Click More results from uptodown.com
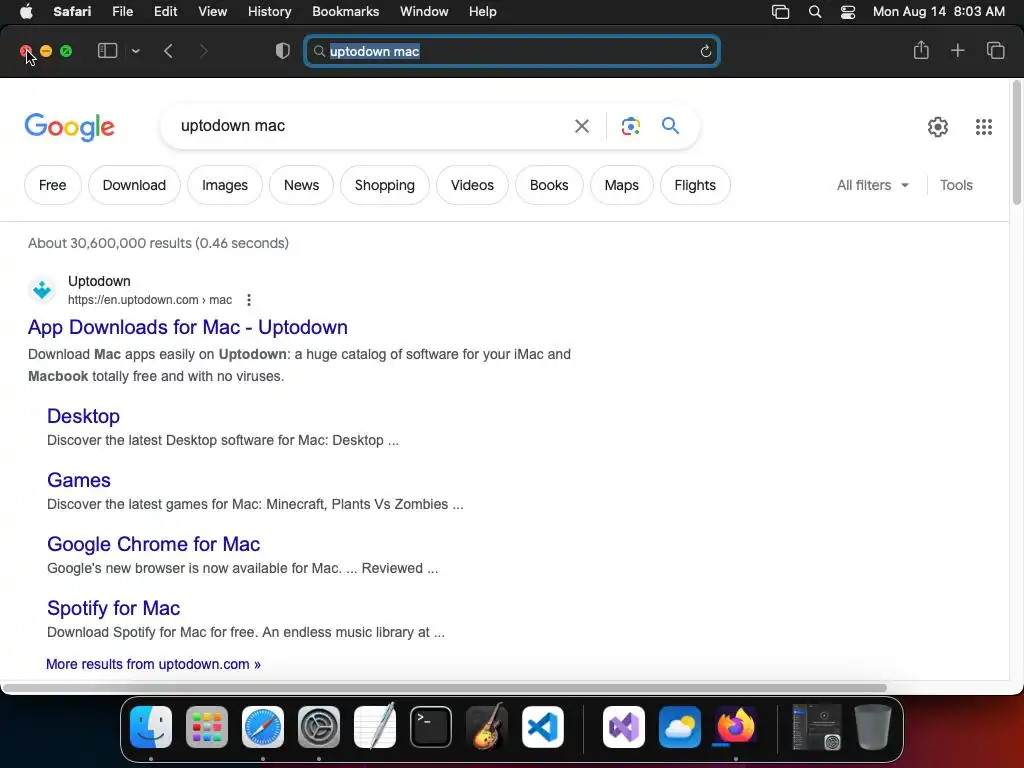This screenshot has width=1024, height=768. coord(153,664)
